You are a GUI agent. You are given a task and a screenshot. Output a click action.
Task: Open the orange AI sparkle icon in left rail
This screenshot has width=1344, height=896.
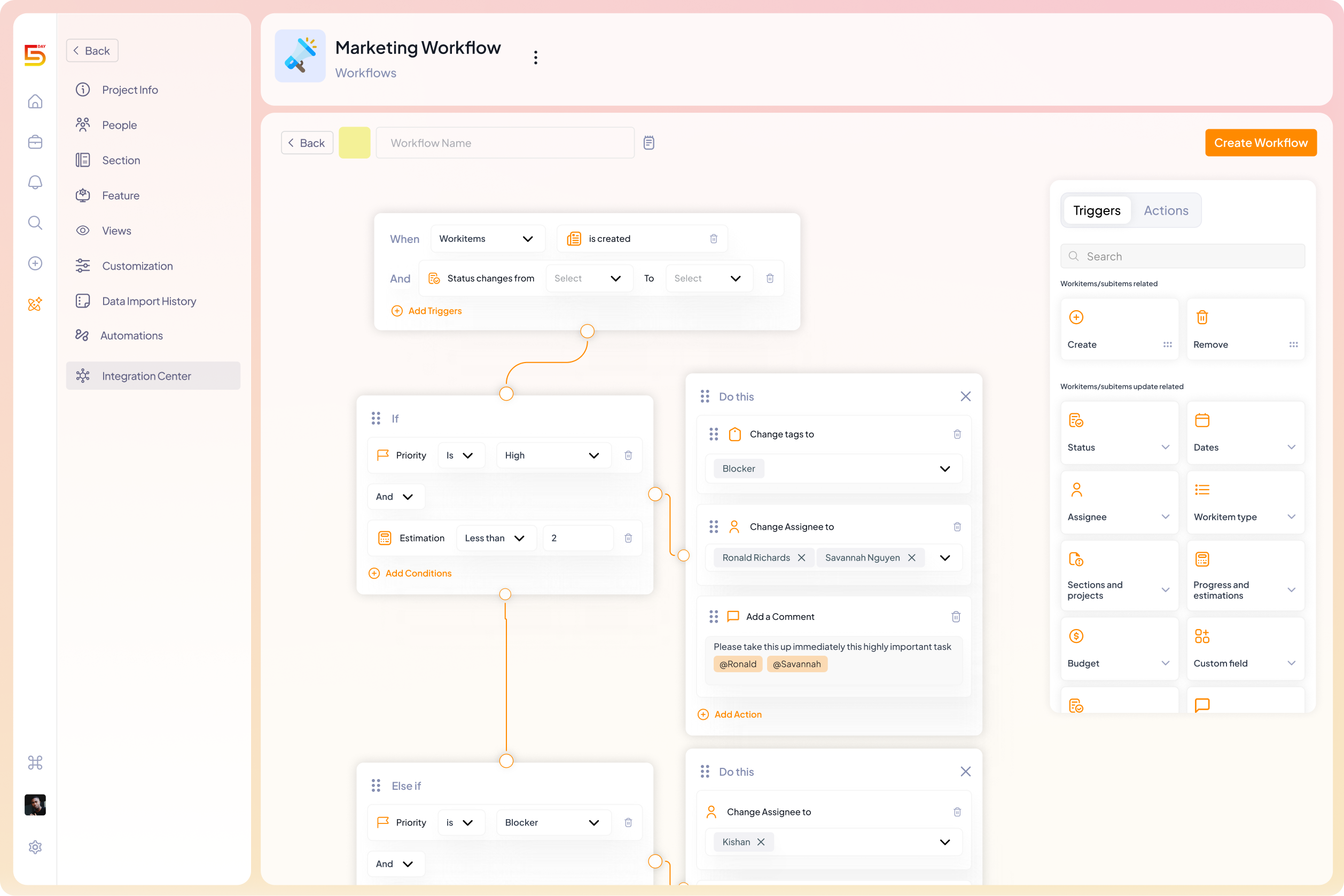(35, 304)
